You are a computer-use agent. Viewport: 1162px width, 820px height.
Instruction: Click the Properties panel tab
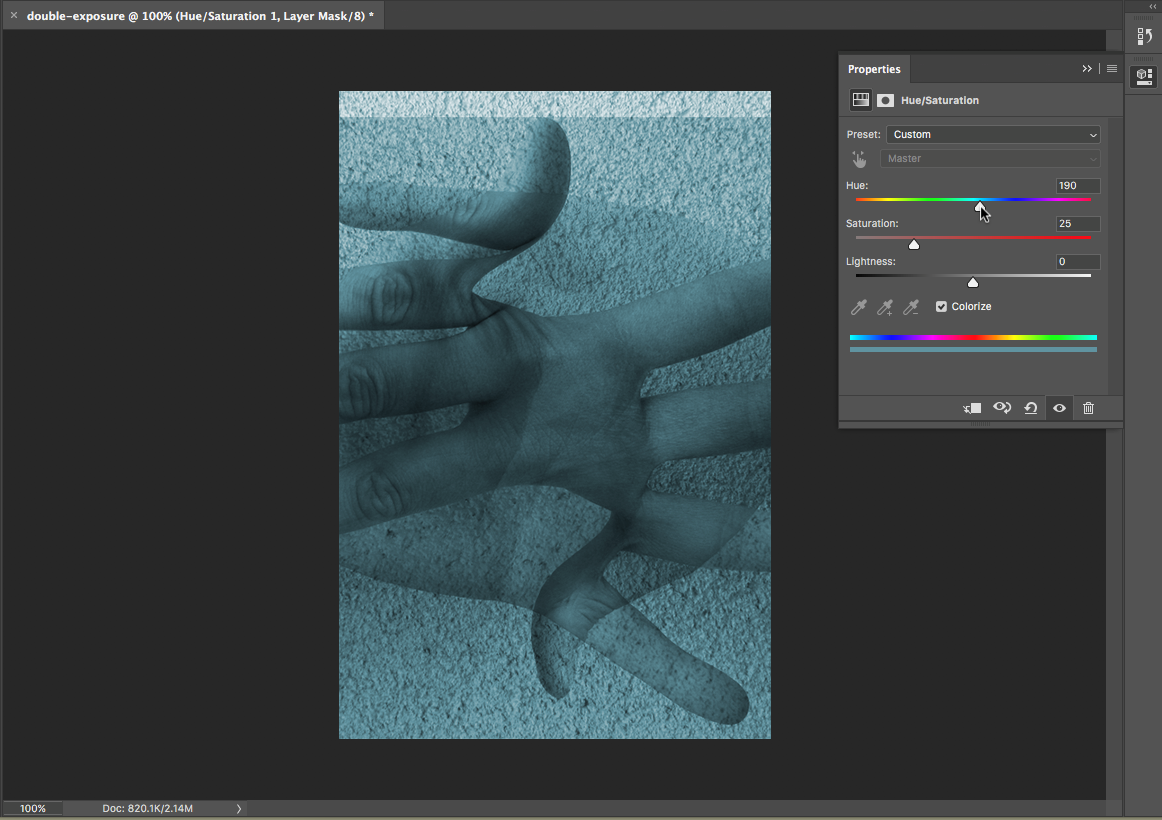pyautogui.click(x=874, y=69)
